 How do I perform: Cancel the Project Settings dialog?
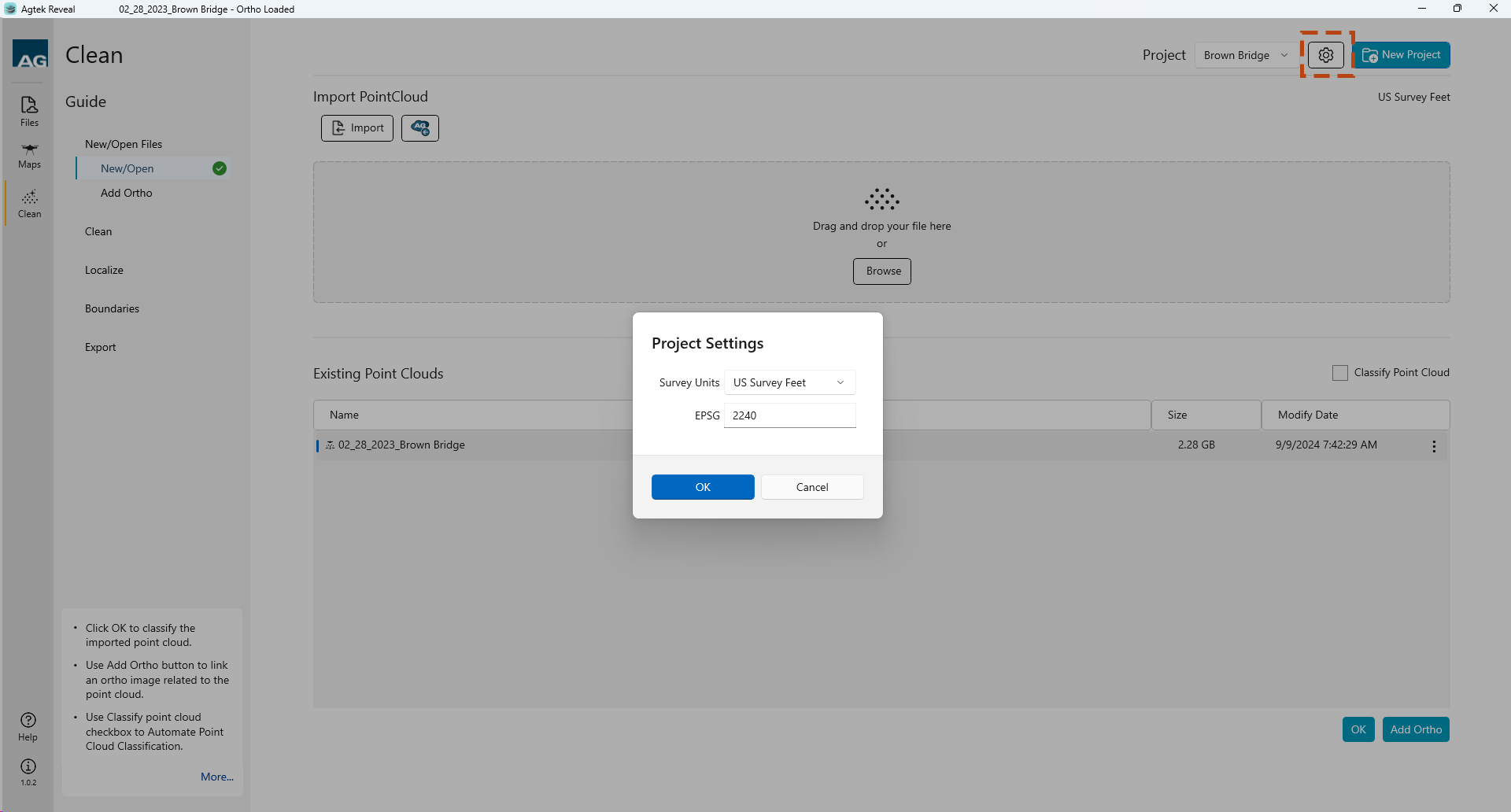812,487
